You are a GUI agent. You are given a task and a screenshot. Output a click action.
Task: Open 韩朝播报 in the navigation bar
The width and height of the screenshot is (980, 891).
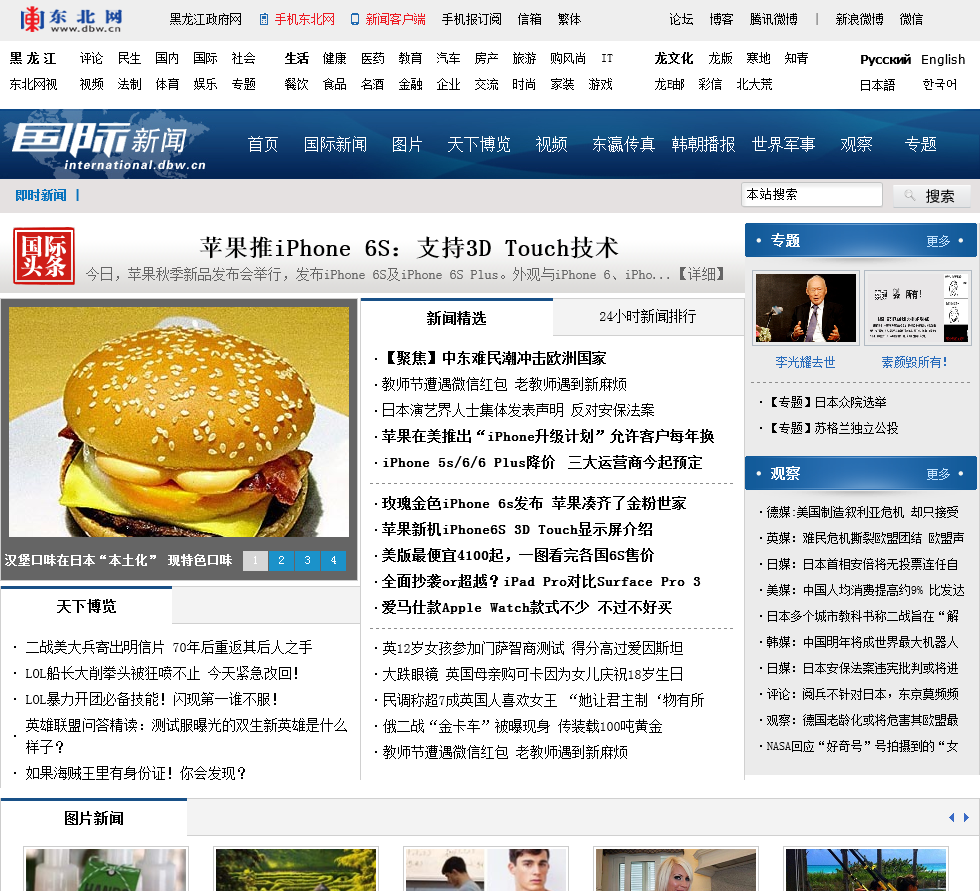point(703,145)
